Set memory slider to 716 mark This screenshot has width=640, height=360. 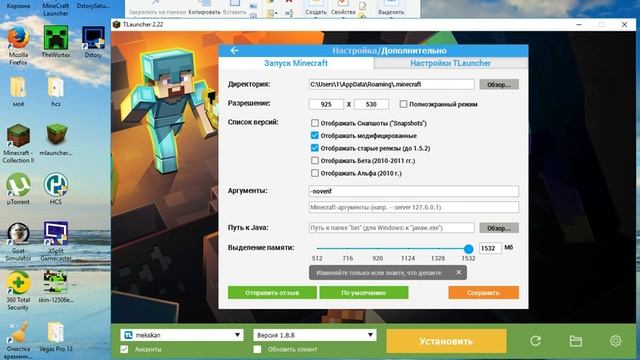point(348,249)
